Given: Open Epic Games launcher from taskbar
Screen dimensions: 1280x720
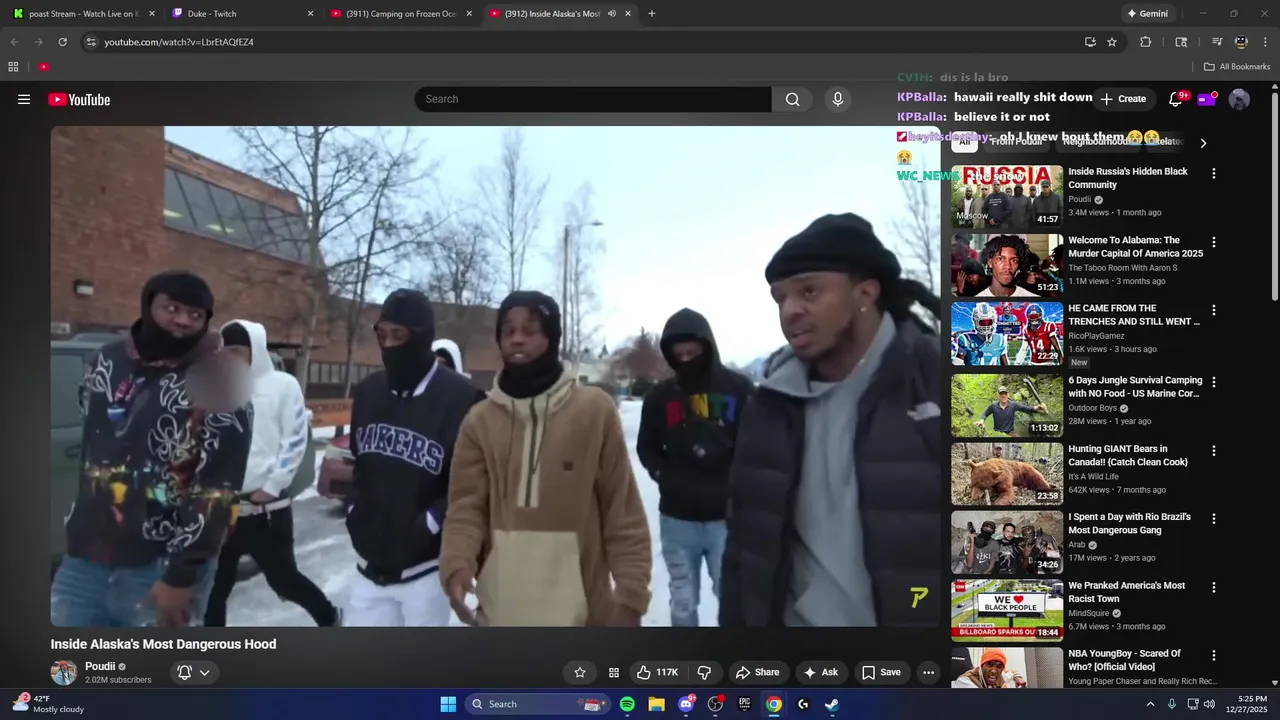Looking at the screenshot, I should [744, 704].
